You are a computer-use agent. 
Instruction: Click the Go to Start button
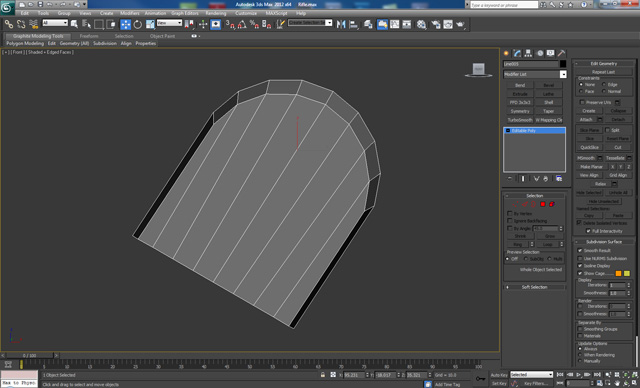pyautogui.click(x=560, y=375)
